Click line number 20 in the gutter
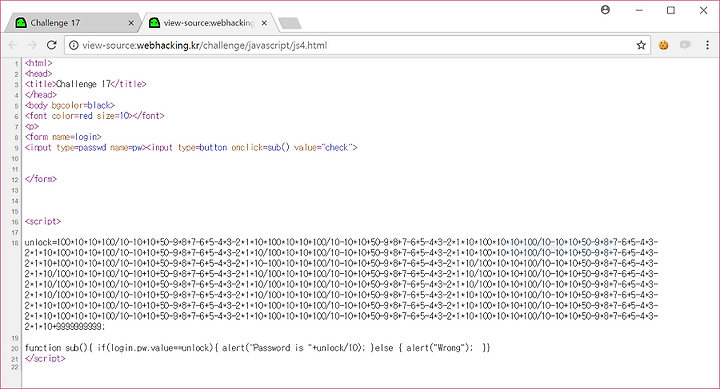This screenshot has width=720, height=389. (15, 349)
